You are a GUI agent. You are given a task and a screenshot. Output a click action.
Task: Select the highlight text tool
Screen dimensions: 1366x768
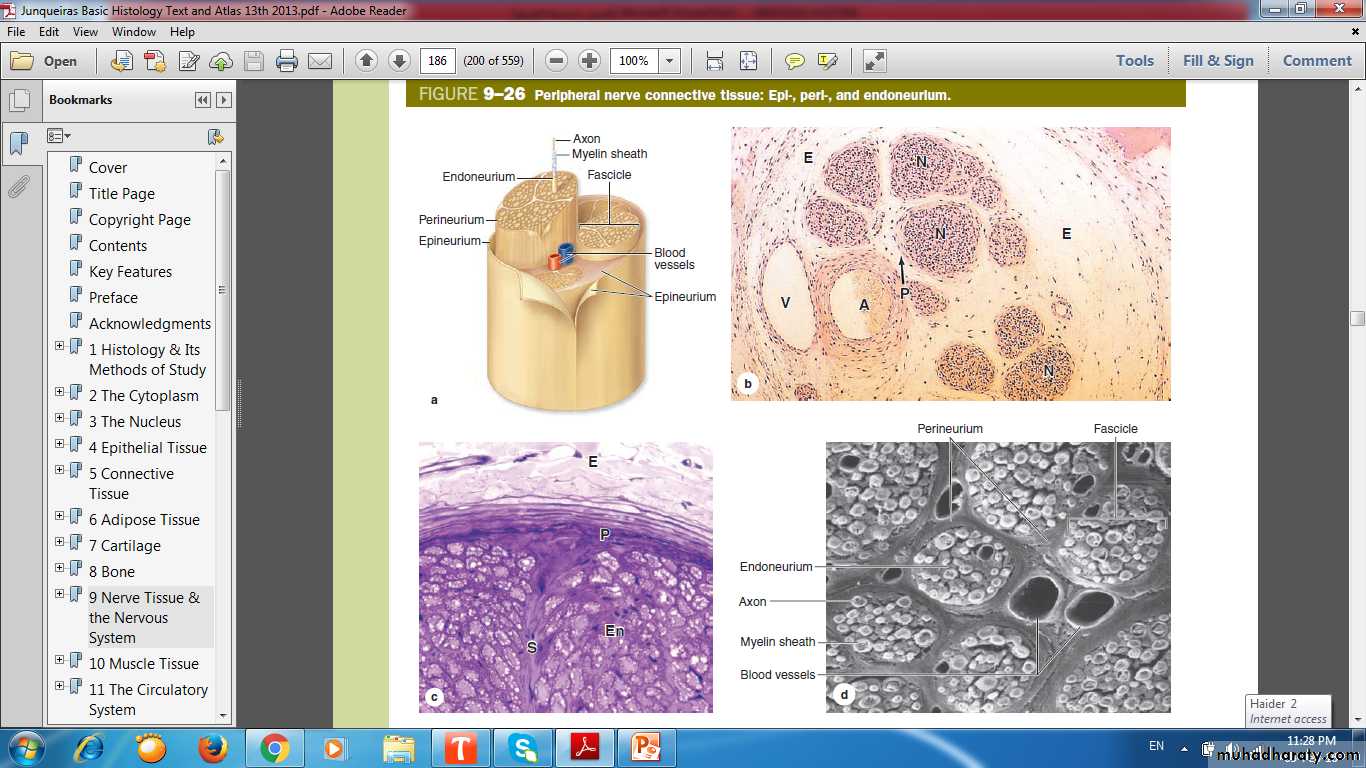(x=827, y=61)
